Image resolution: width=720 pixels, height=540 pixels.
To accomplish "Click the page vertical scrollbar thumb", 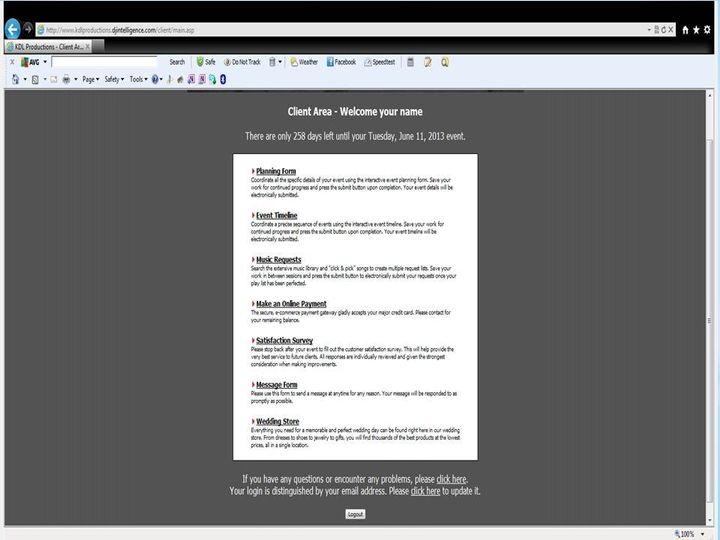I will [710, 321].
